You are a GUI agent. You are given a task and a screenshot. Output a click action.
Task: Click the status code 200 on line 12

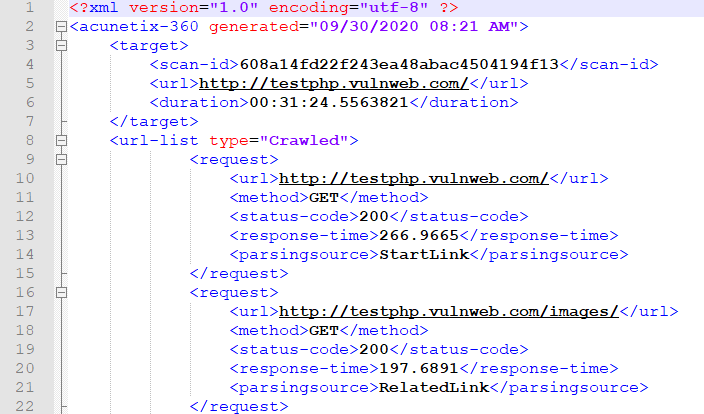374,216
